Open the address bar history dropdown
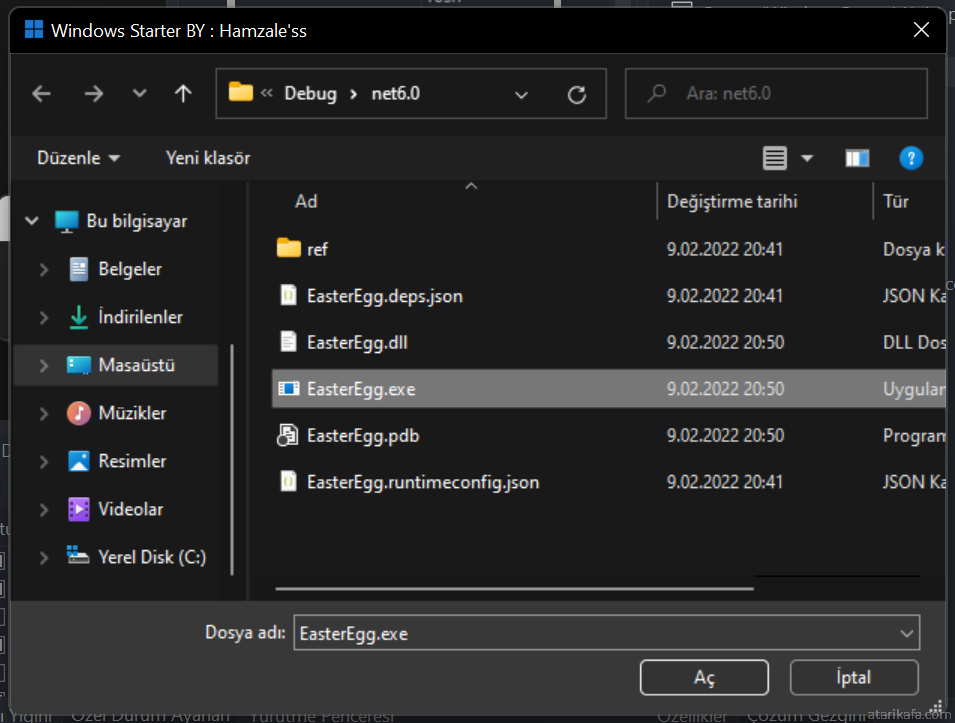Viewport: 955px width, 723px height. pyautogui.click(x=521, y=94)
